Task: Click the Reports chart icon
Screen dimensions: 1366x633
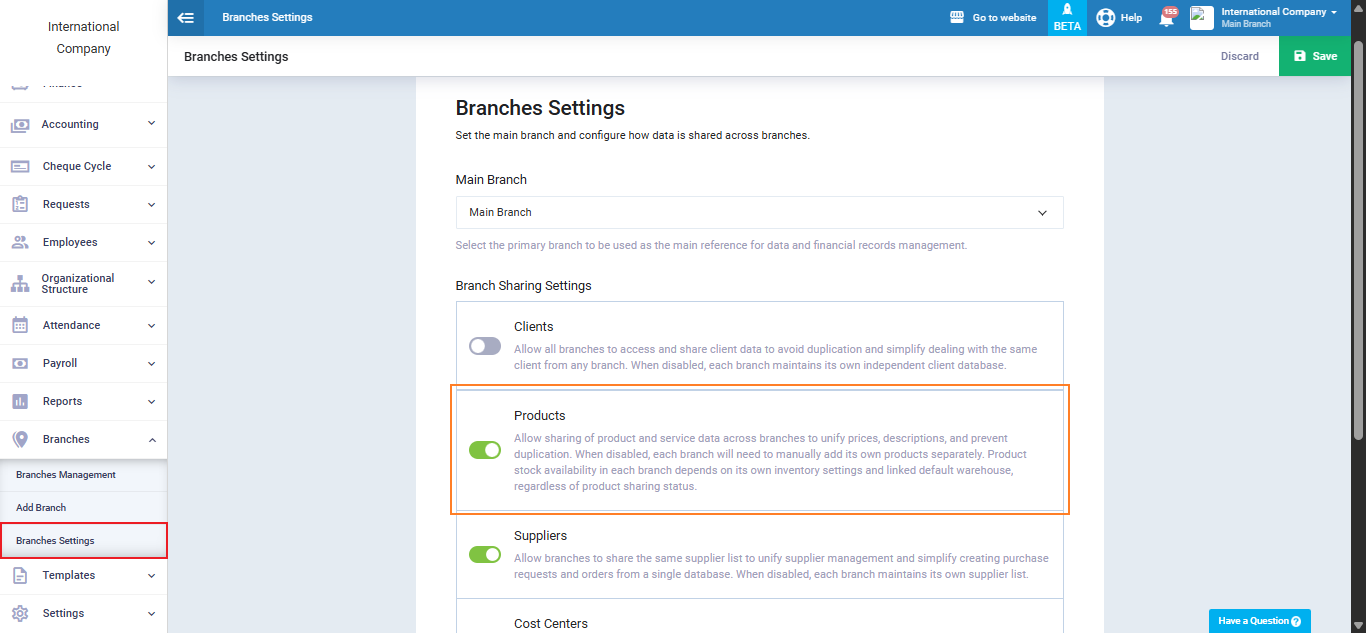Action: click(20, 401)
